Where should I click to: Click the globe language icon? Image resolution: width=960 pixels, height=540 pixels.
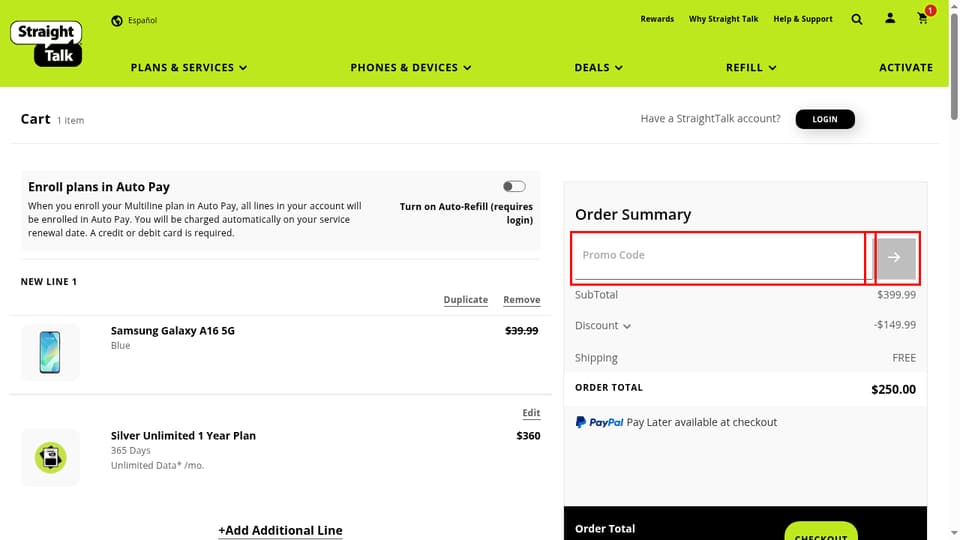pyautogui.click(x=117, y=21)
